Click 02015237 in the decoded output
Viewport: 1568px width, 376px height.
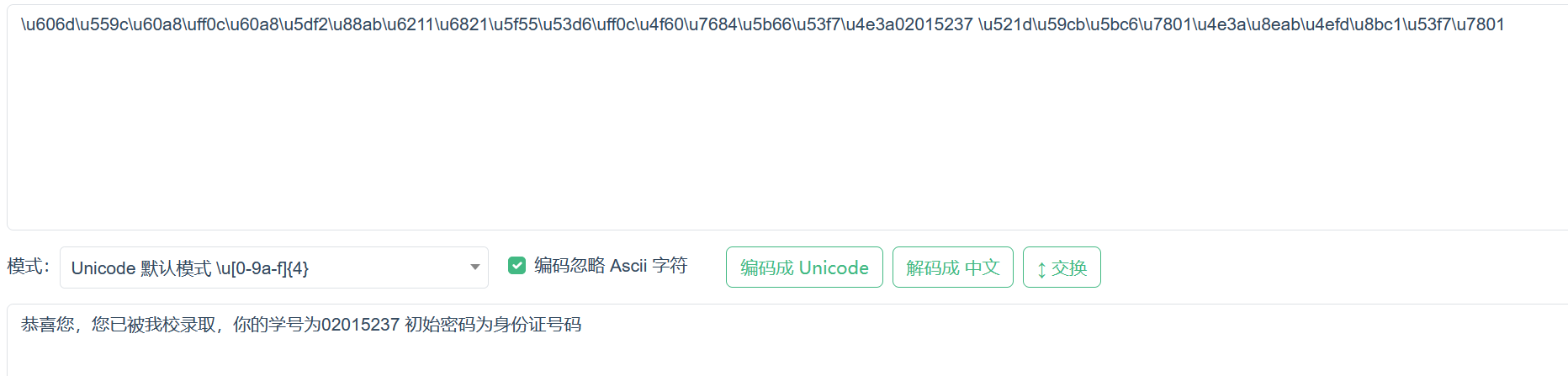point(360,325)
